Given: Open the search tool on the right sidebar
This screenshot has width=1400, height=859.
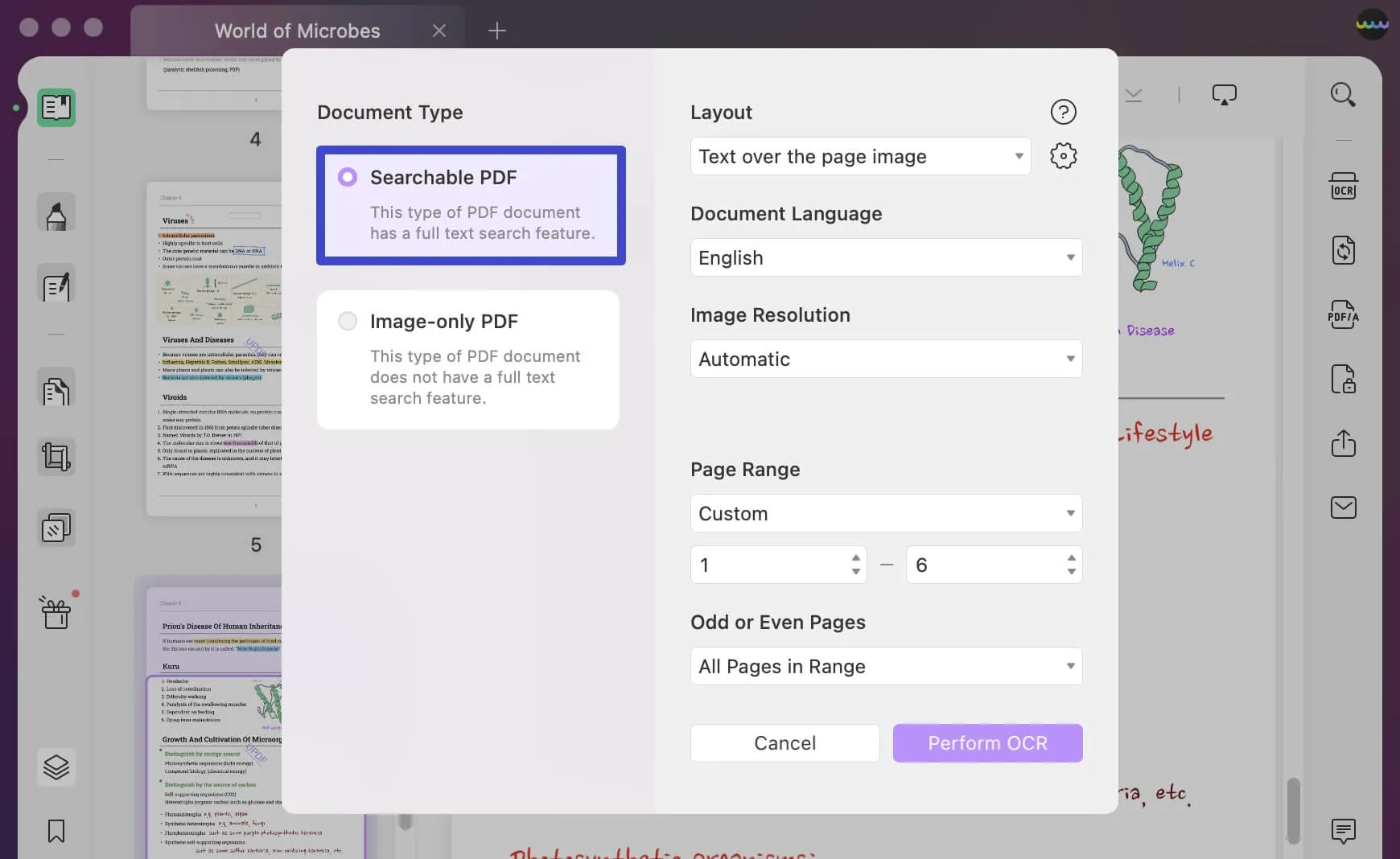Looking at the screenshot, I should 1344,94.
